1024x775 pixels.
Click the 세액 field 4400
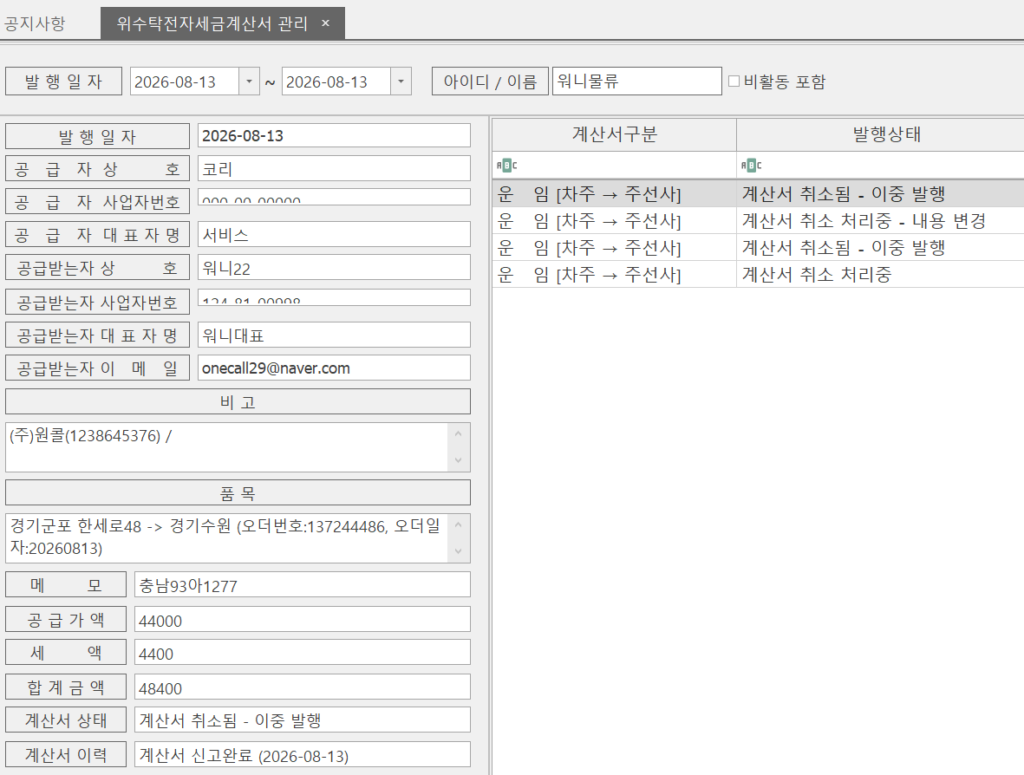[x=302, y=653]
